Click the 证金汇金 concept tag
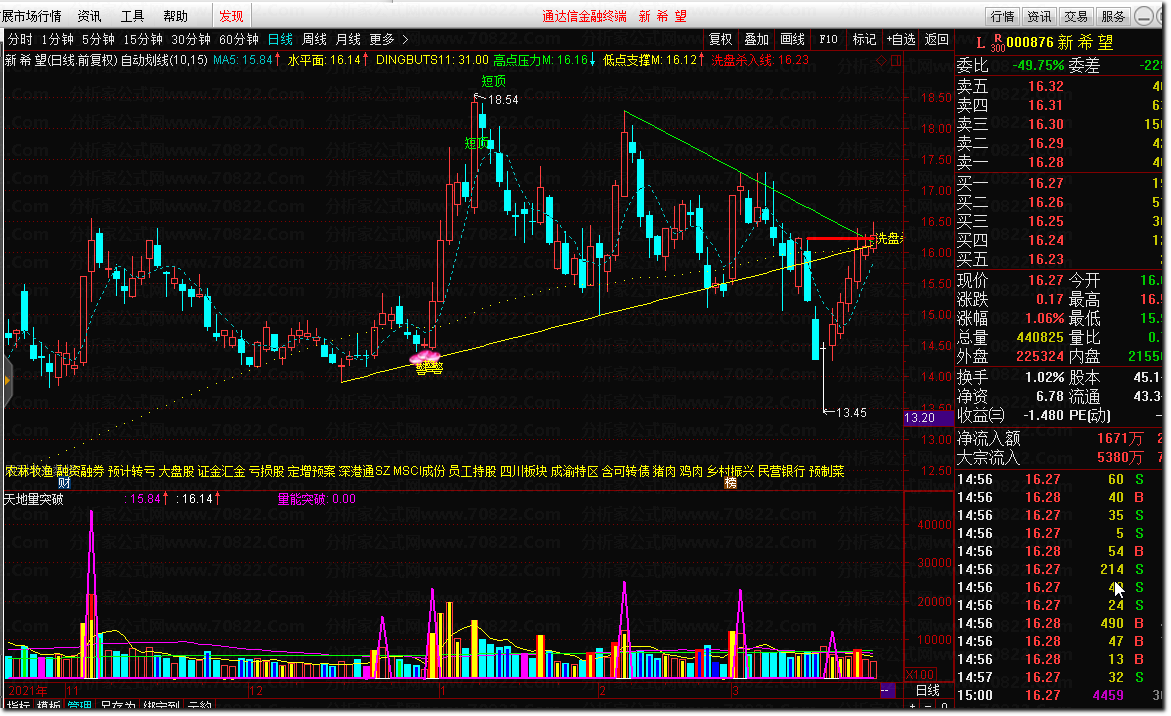Viewport: 1171px width, 716px height. coord(222,471)
